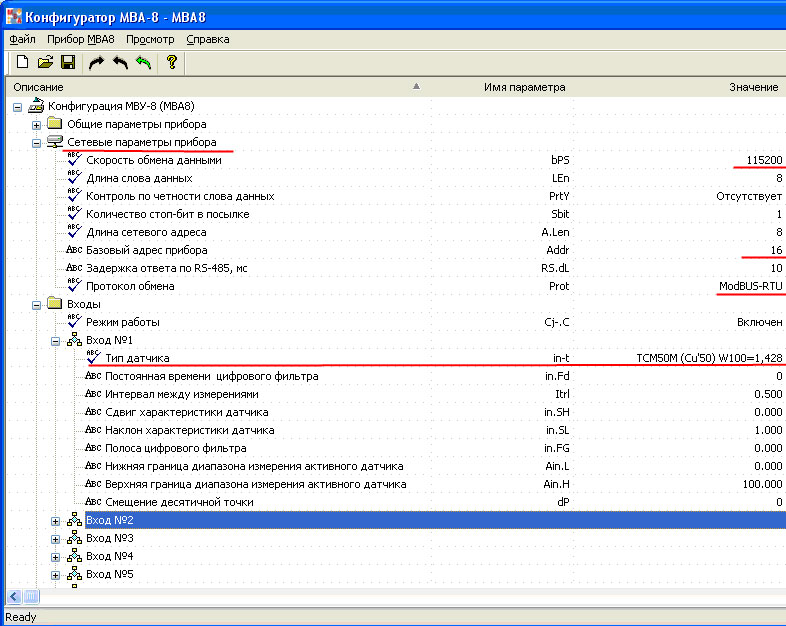
Task: Click the Save floppy disk icon
Action: pos(68,63)
